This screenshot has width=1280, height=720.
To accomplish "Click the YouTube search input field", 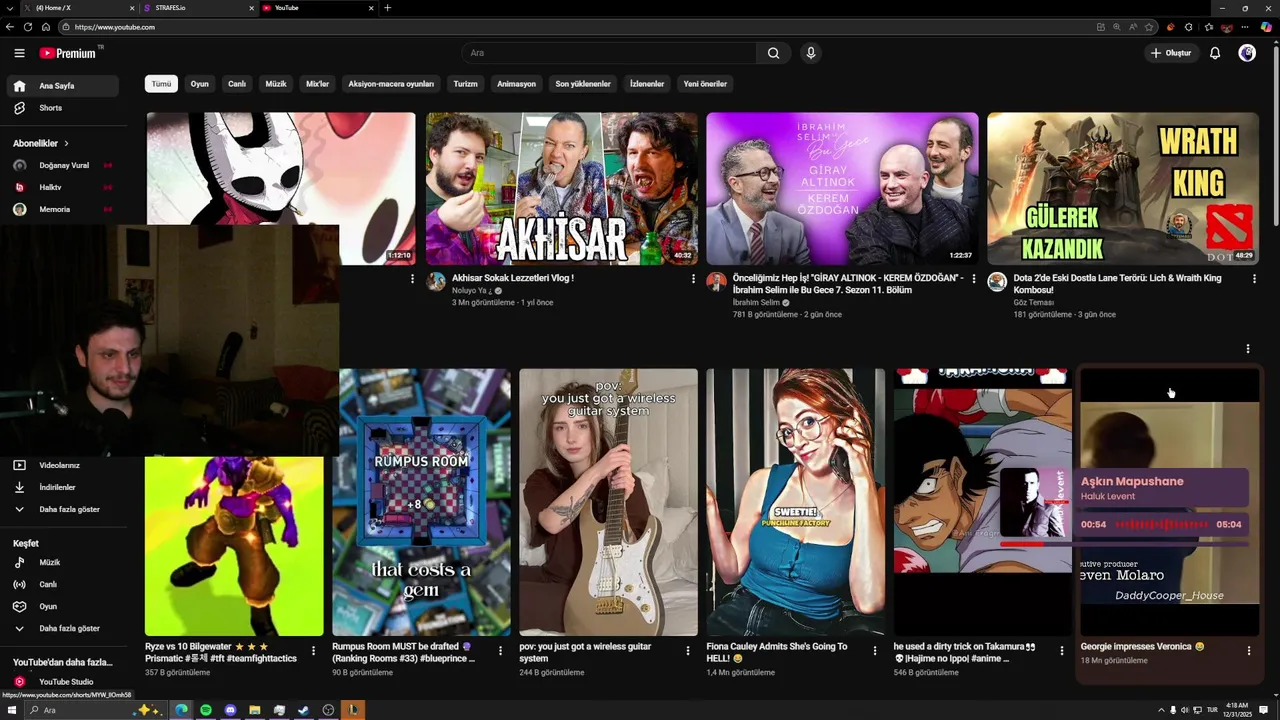I will 610,53.
